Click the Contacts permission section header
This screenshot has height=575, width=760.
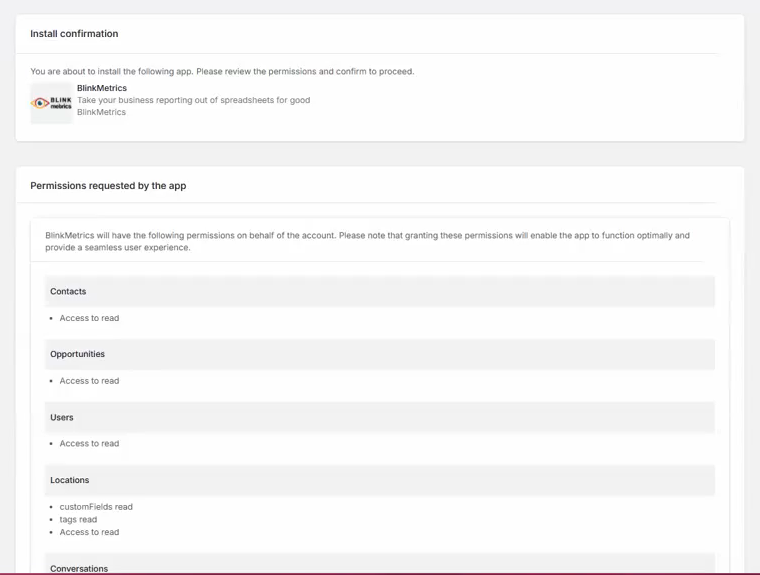(380, 291)
